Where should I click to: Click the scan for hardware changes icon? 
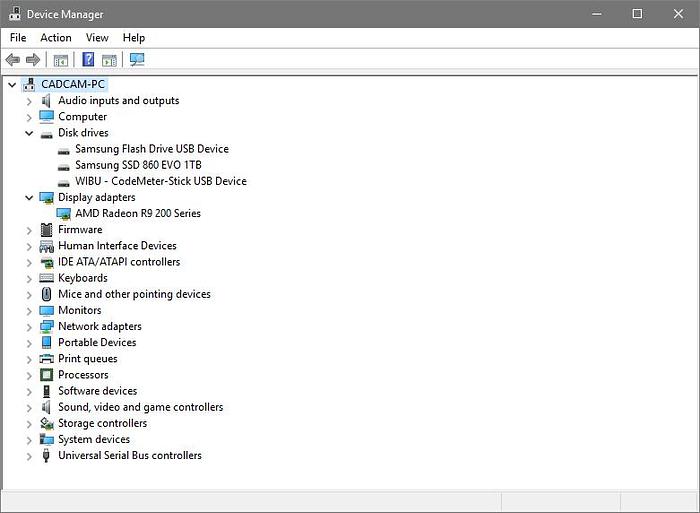pos(137,60)
